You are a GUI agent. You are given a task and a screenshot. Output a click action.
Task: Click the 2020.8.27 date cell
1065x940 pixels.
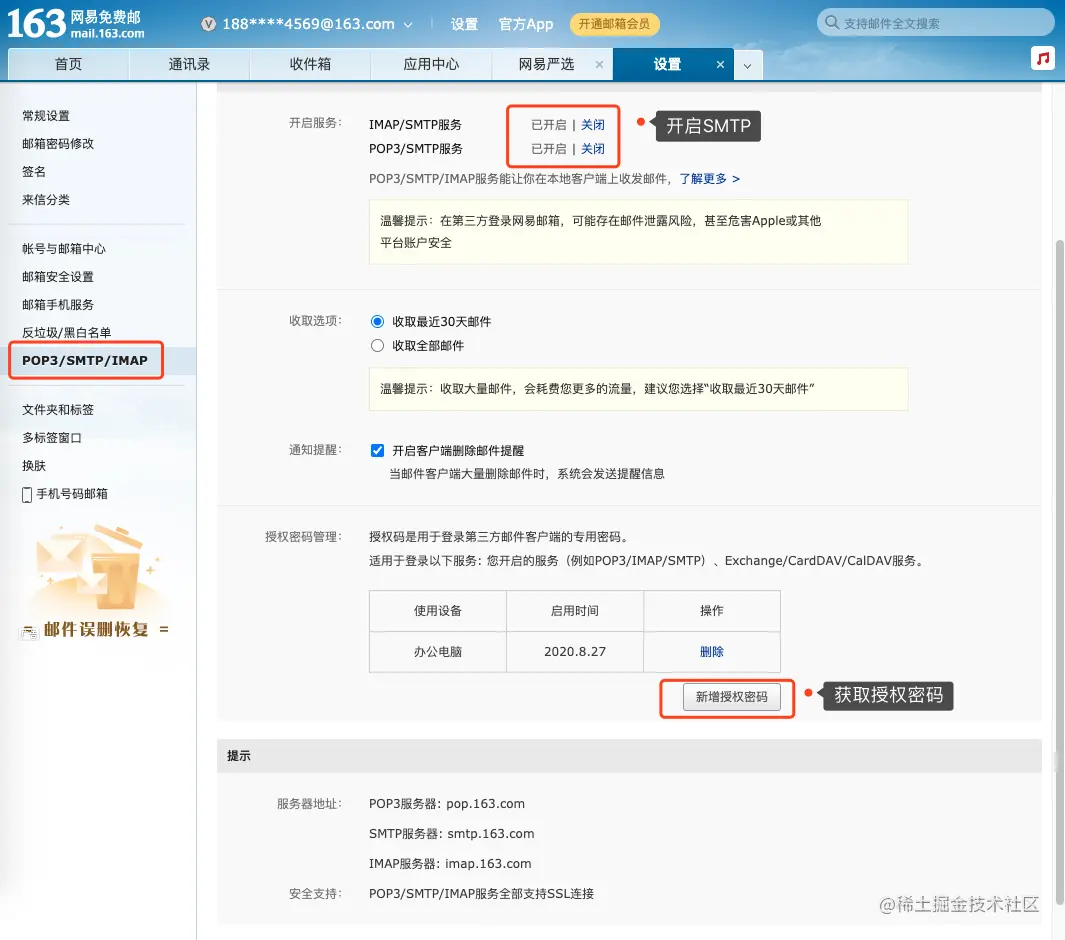pyautogui.click(x=575, y=652)
